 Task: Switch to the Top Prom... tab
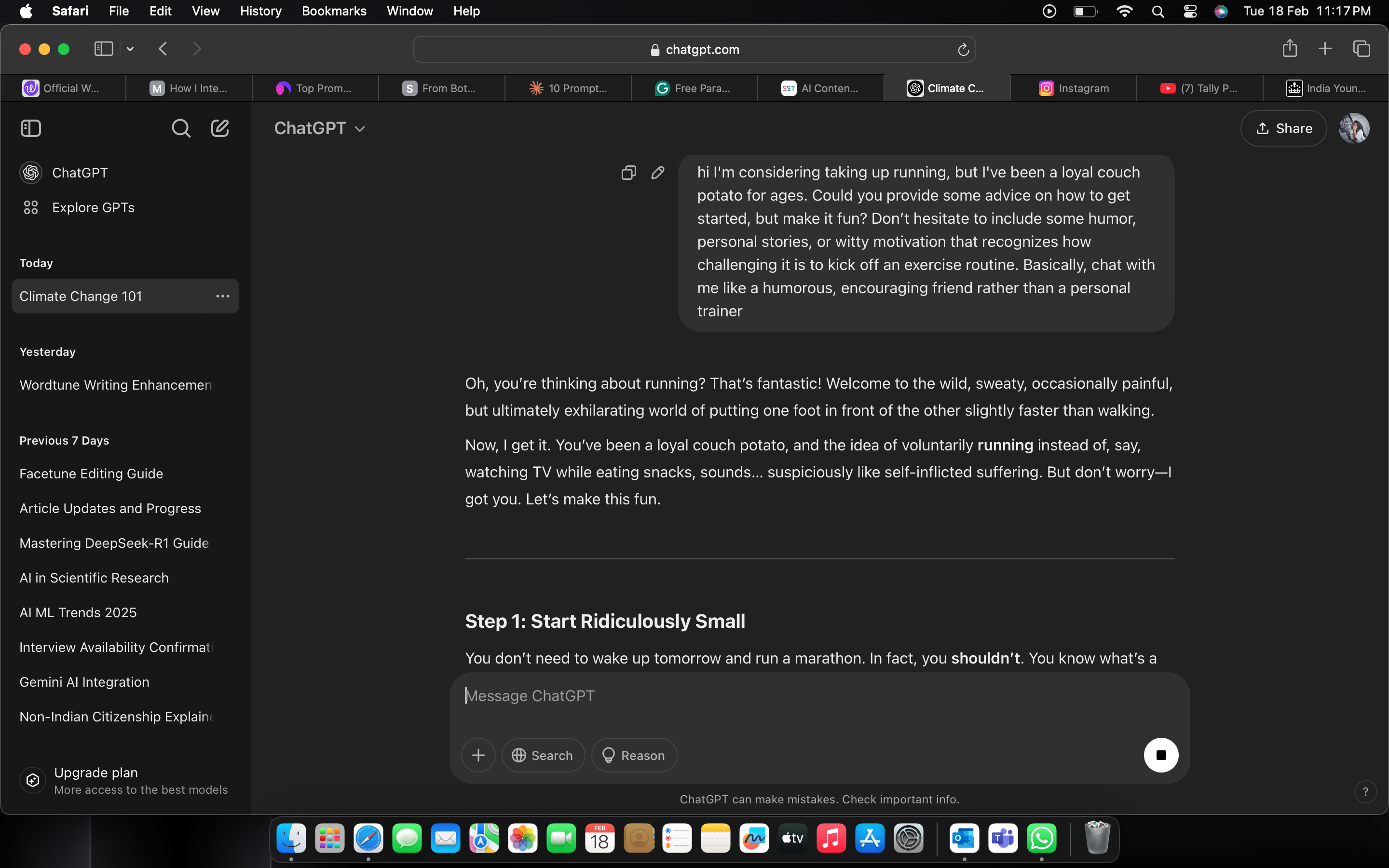[315, 88]
